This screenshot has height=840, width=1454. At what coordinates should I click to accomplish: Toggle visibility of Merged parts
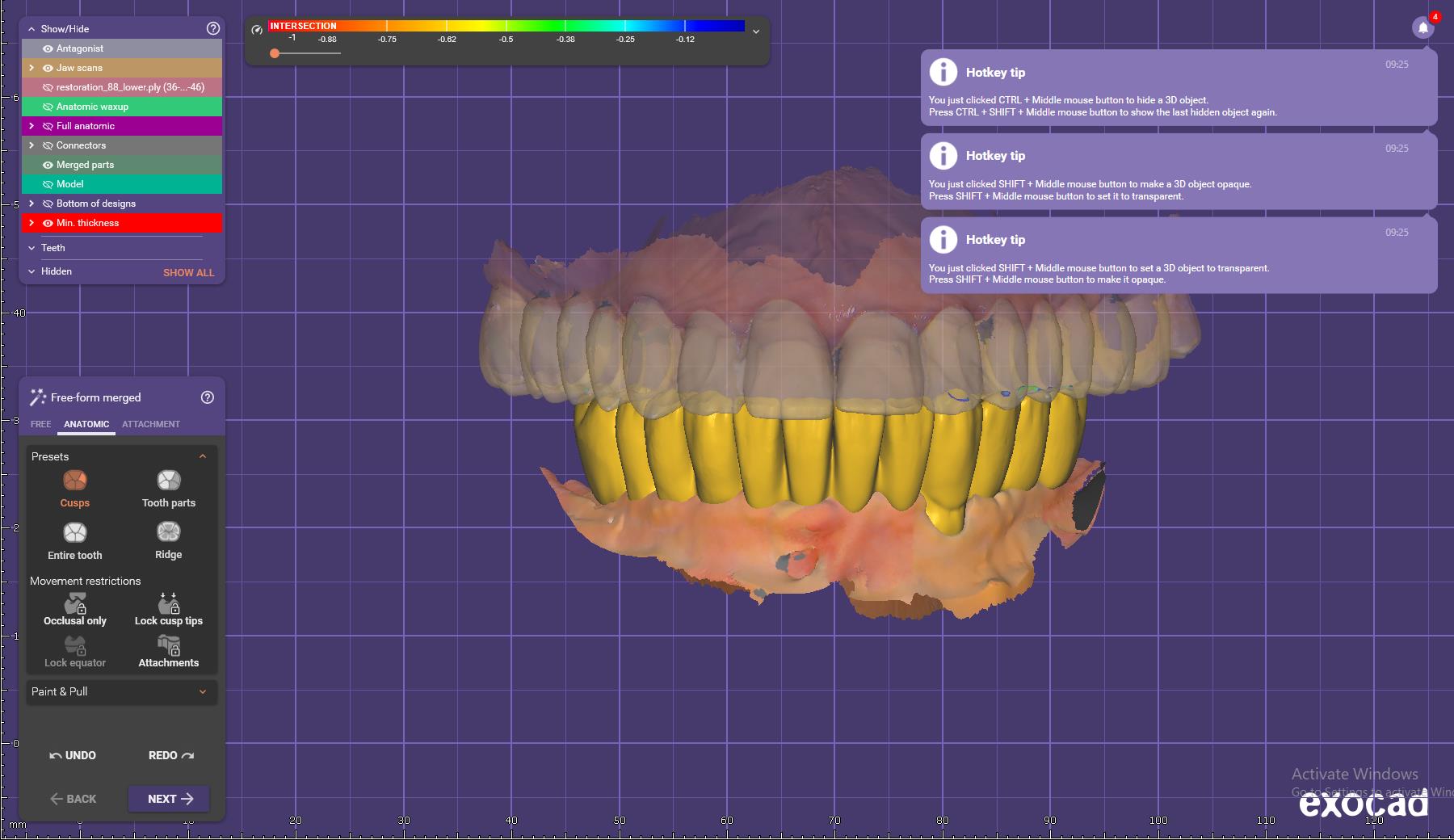48,165
